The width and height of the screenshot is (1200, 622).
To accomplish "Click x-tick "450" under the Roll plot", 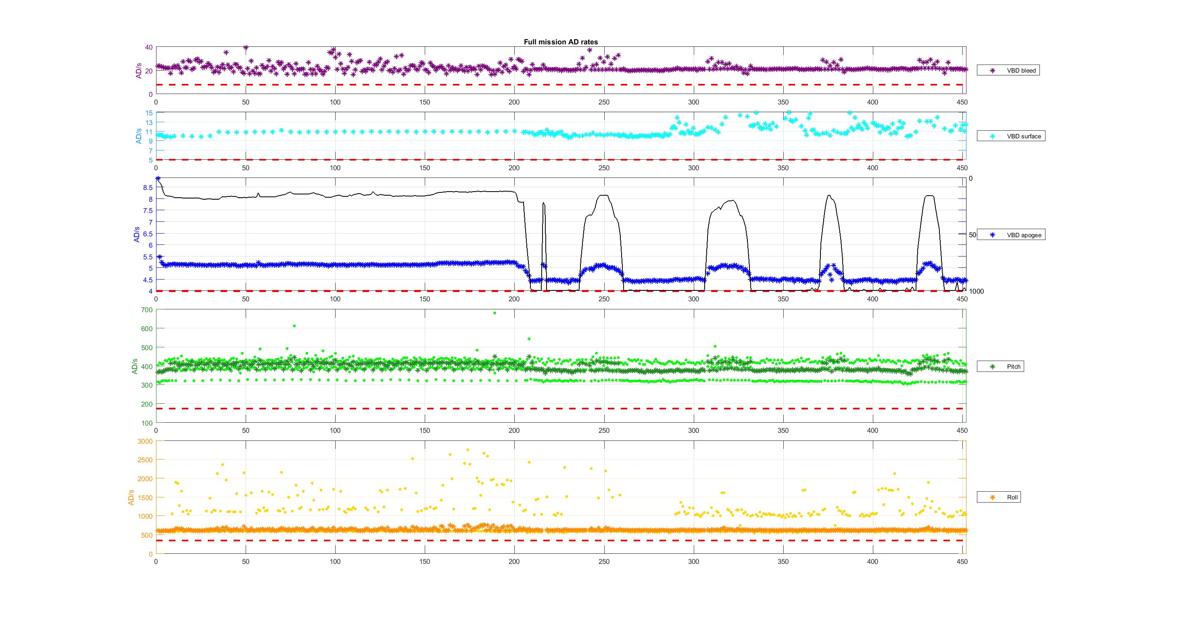I will pos(963,561).
